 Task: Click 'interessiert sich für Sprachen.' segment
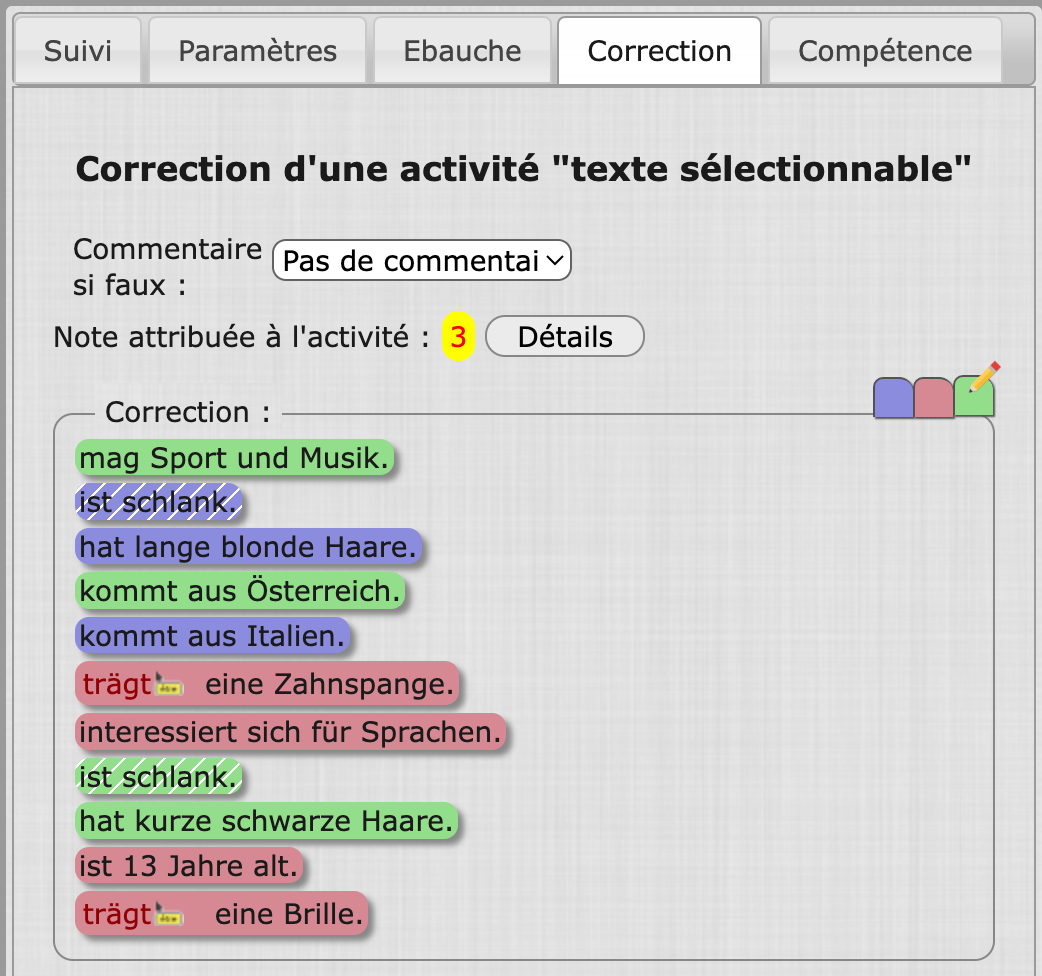click(x=290, y=732)
